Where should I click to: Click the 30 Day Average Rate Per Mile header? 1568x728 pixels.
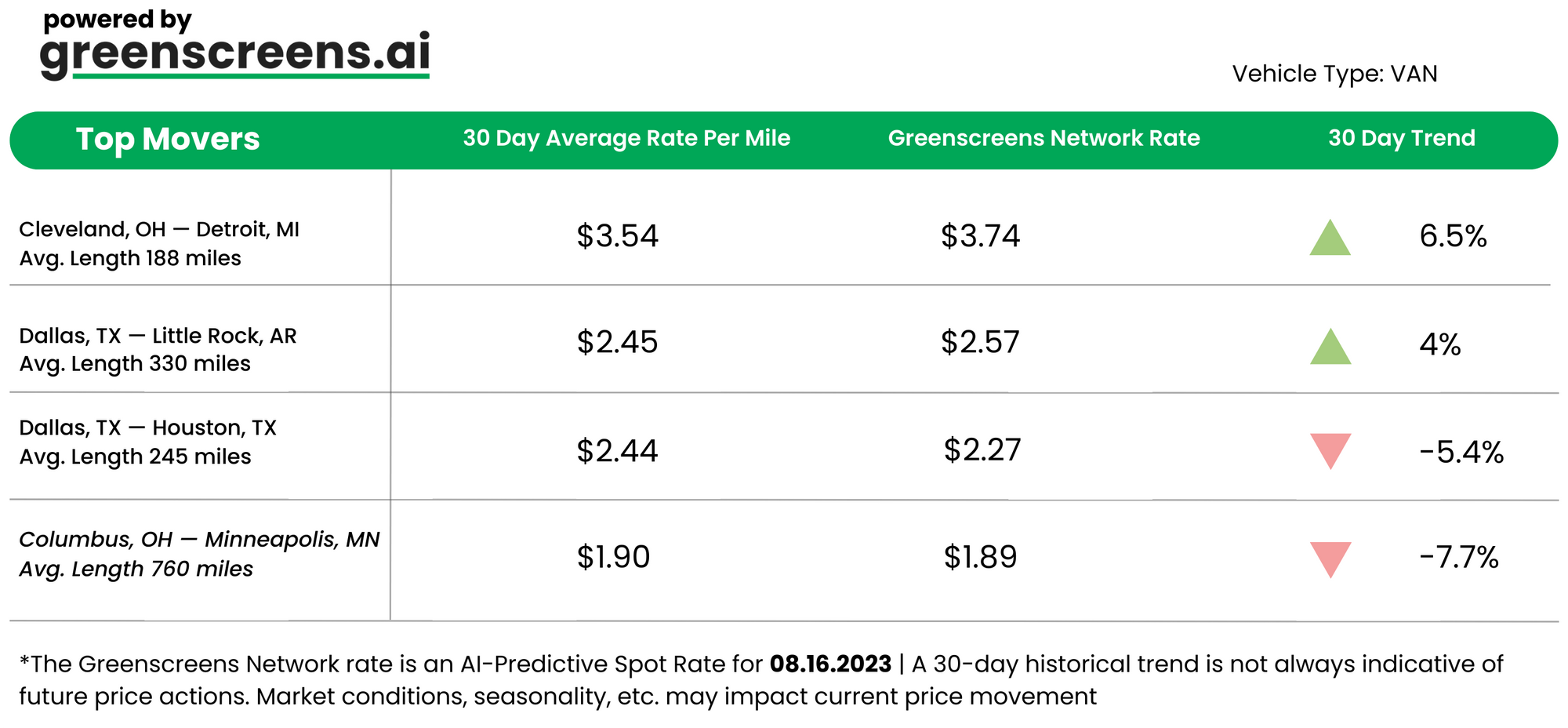pos(626,139)
